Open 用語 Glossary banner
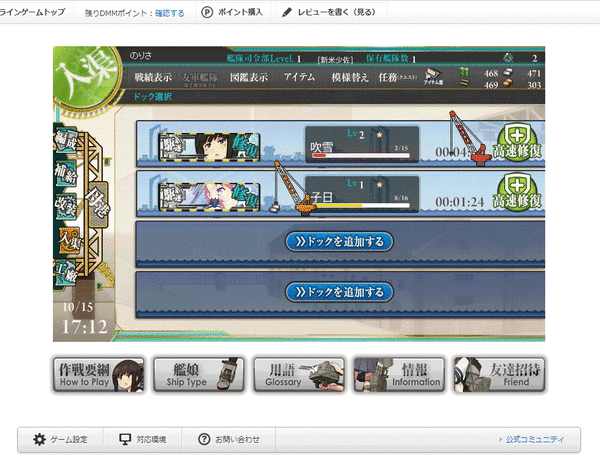 (x=299, y=375)
